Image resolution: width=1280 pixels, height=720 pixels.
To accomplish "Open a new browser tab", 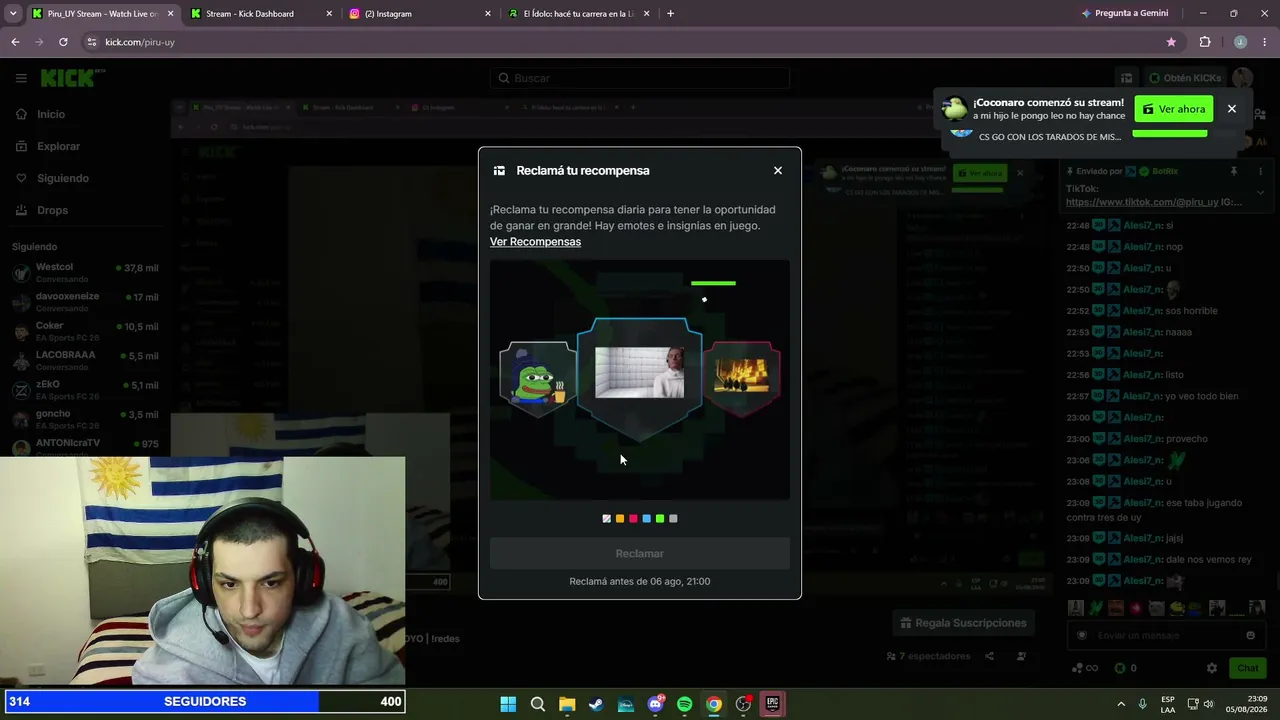I will (670, 14).
